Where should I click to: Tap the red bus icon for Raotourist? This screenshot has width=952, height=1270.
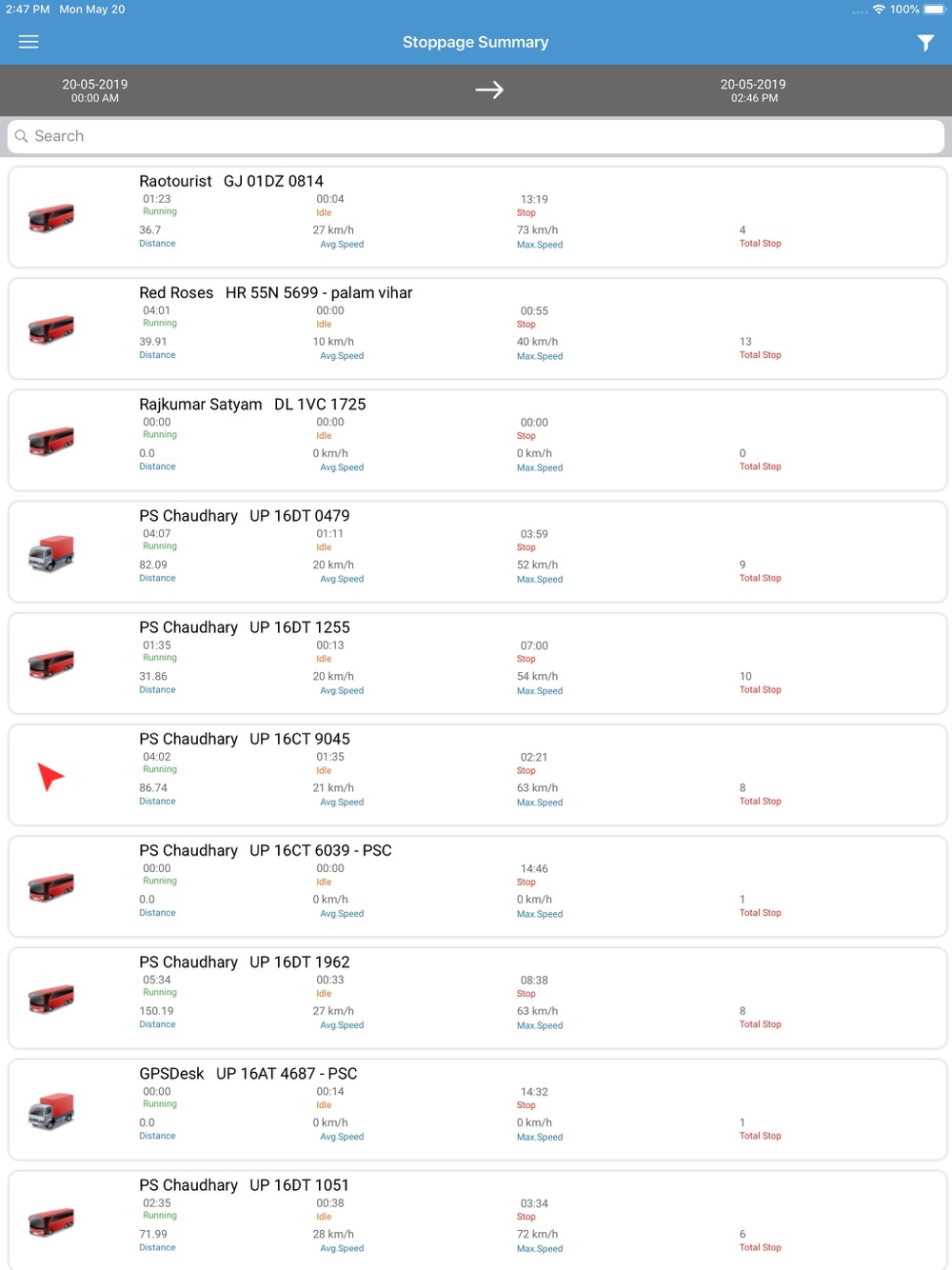point(51,218)
